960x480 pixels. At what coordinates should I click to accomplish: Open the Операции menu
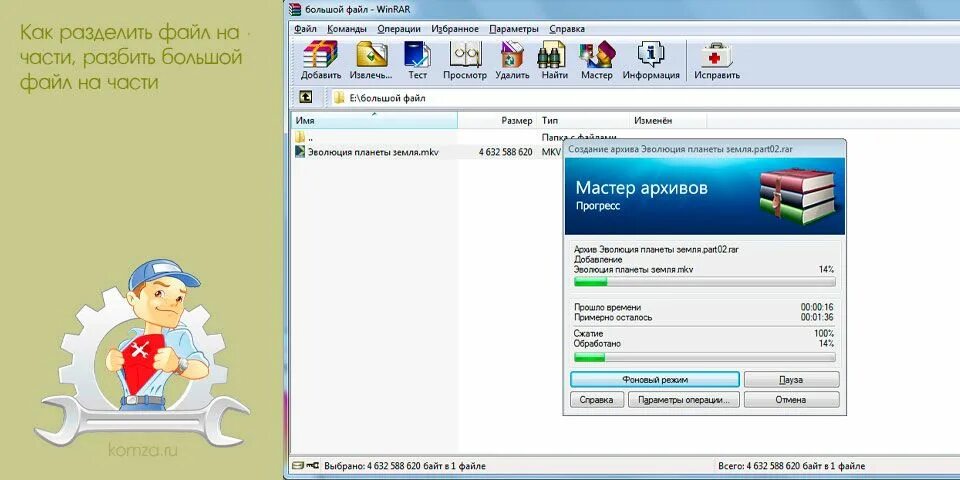399,29
